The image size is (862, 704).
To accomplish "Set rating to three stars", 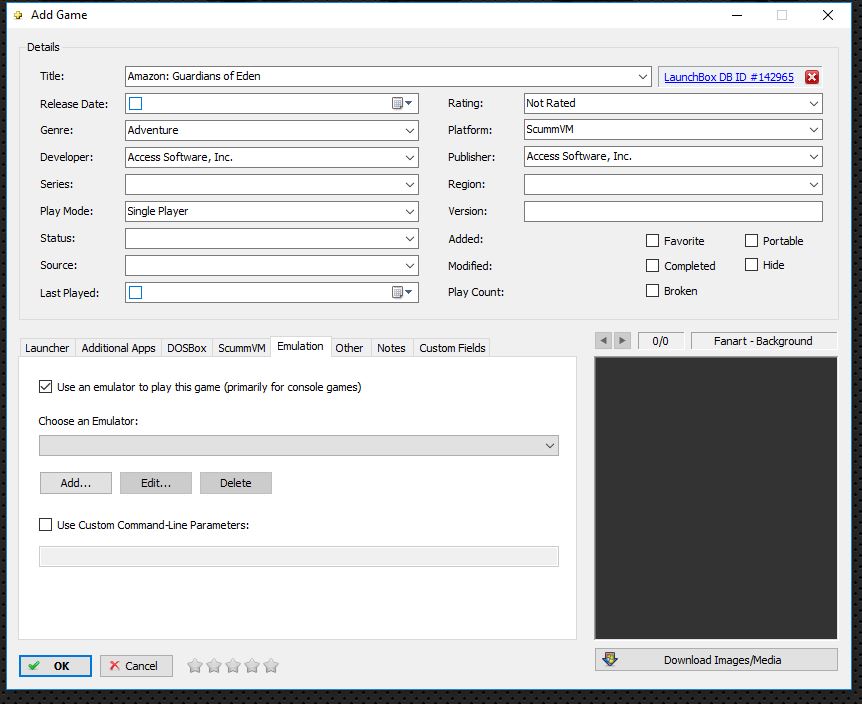I will tap(233, 666).
